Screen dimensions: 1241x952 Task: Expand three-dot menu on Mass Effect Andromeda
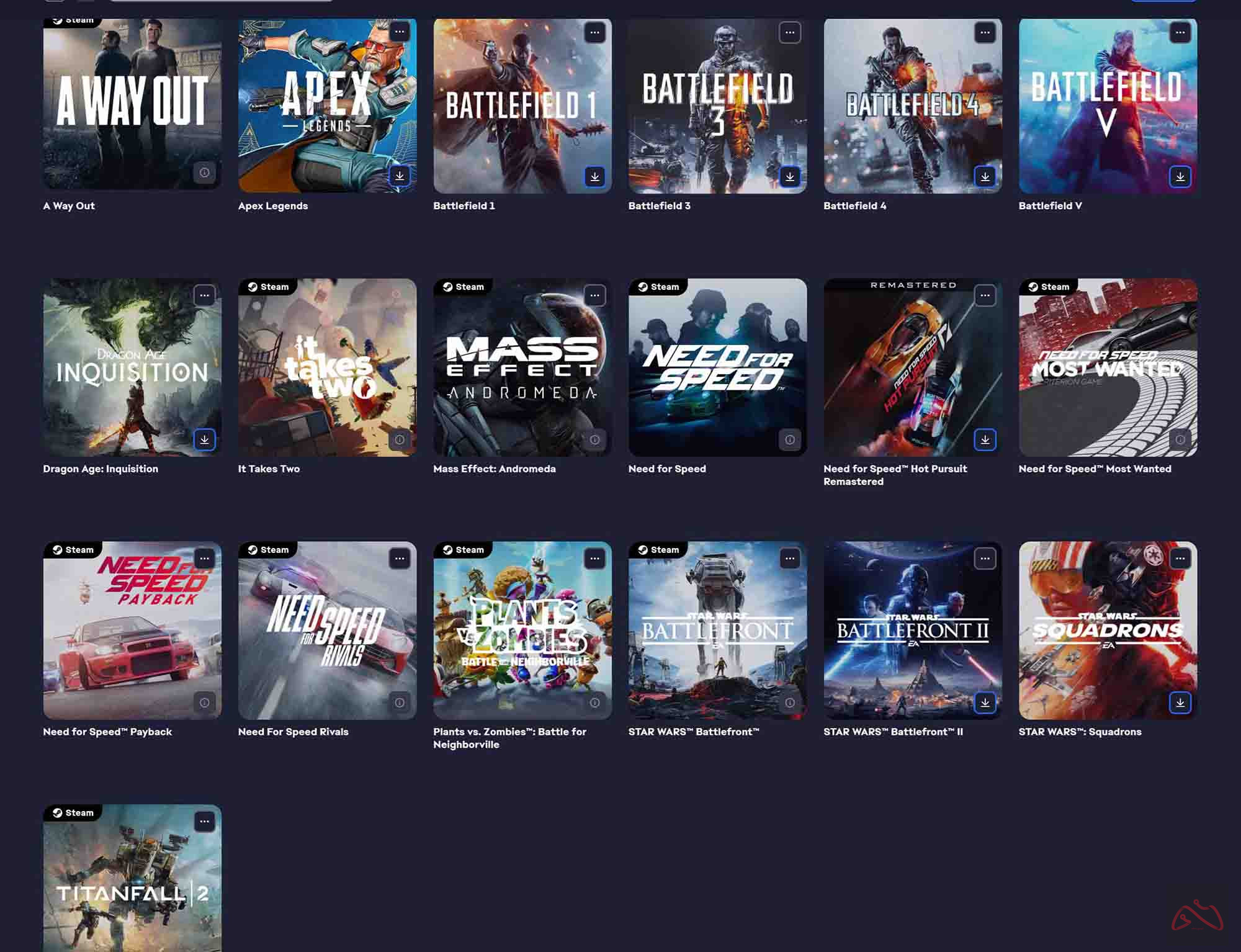[x=594, y=295]
